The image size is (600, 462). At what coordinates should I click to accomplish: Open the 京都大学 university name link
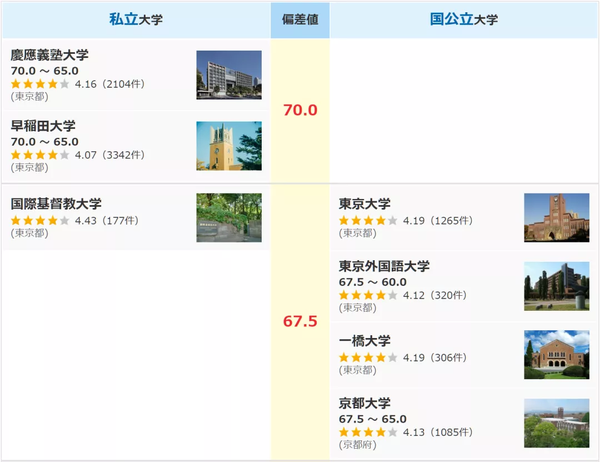[364, 403]
